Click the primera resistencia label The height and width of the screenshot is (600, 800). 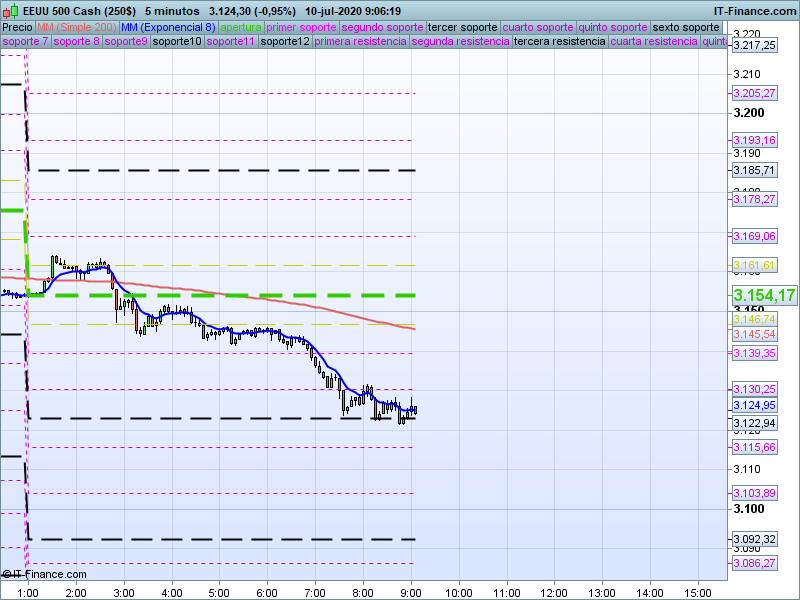pyautogui.click(x=359, y=42)
